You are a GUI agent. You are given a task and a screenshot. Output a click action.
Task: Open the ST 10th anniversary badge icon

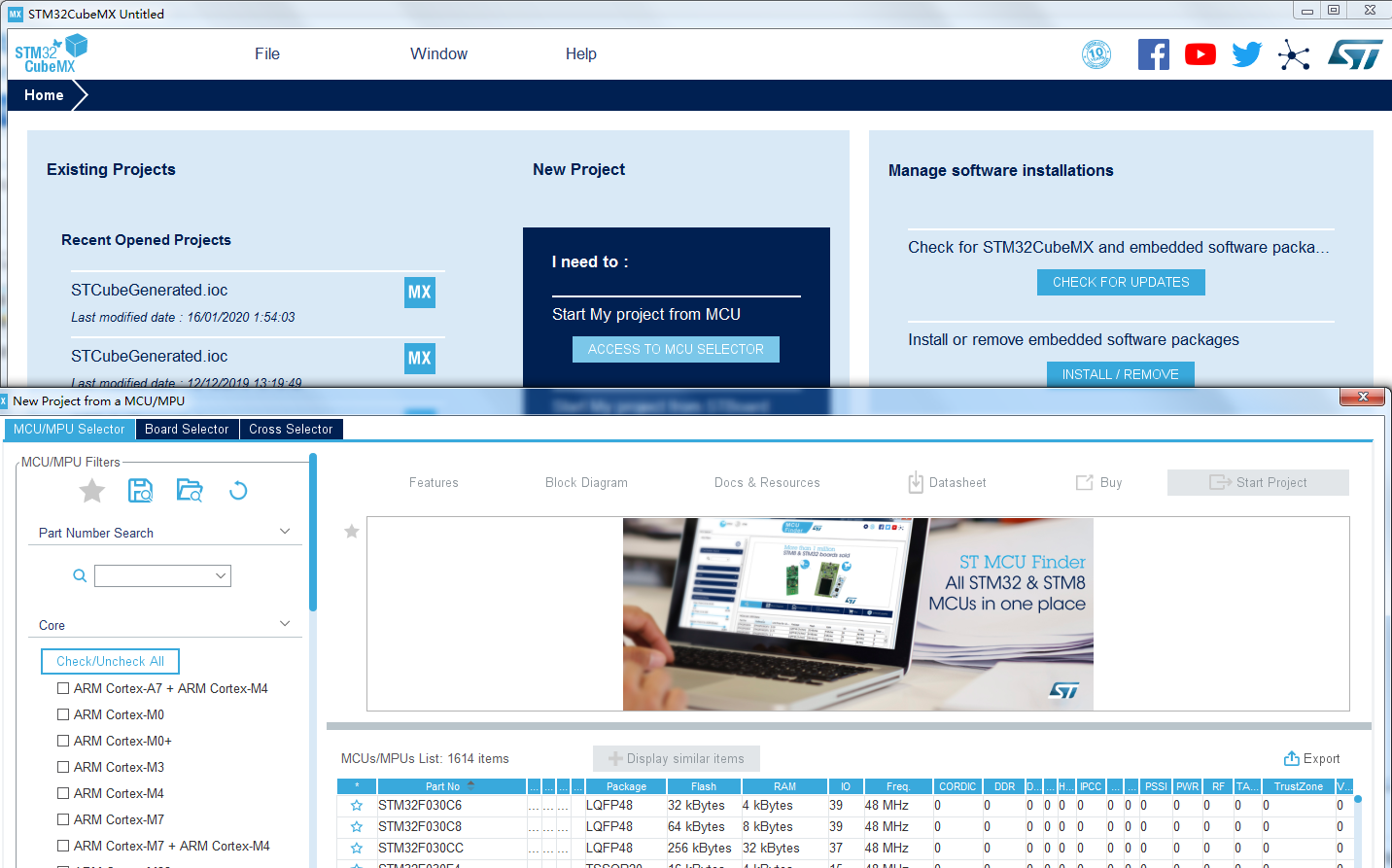[1096, 54]
